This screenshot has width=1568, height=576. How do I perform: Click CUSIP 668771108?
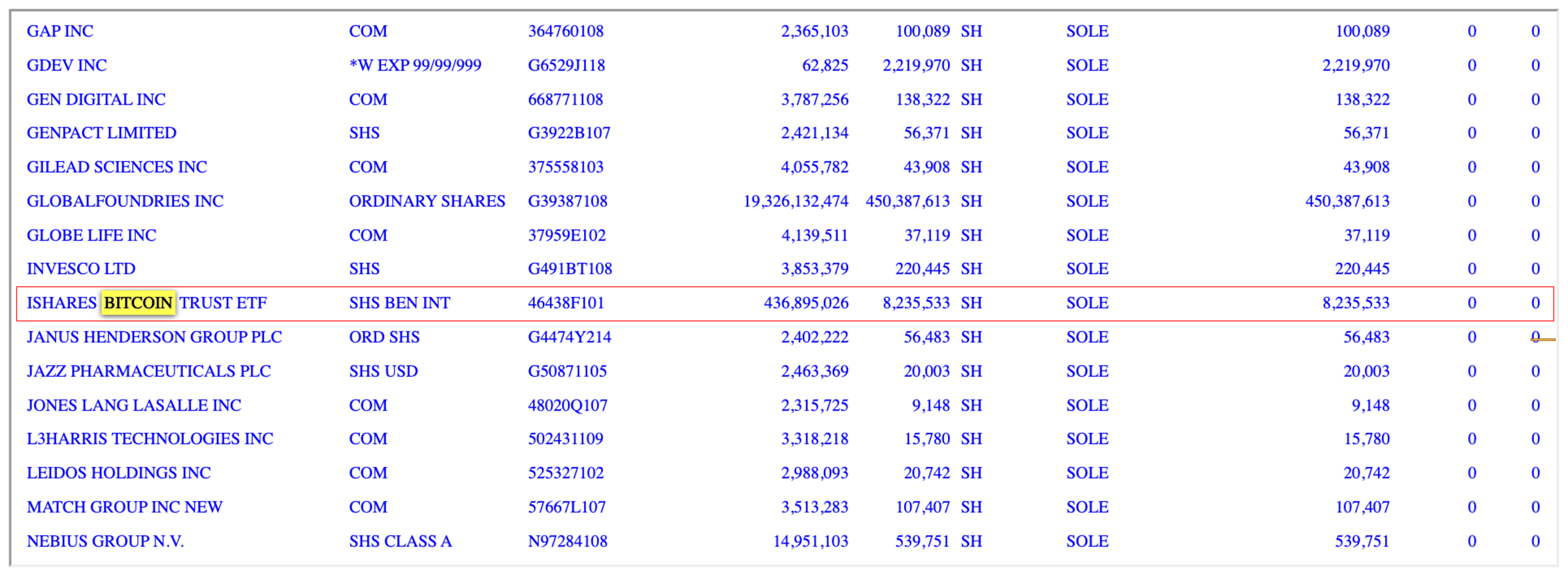tap(566, 99)
